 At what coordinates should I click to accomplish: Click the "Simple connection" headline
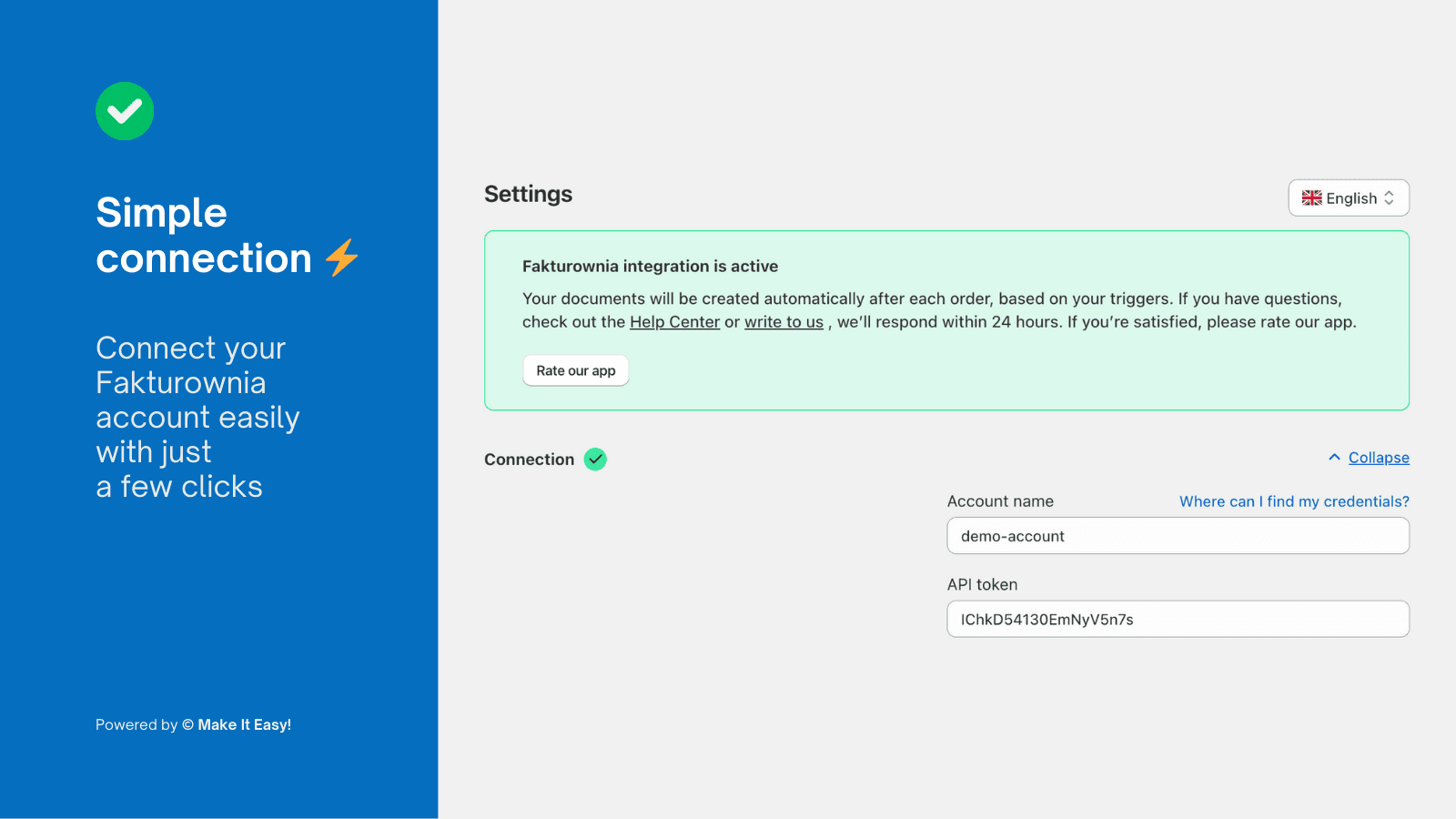pyautogui.click(x=204, y=236)
